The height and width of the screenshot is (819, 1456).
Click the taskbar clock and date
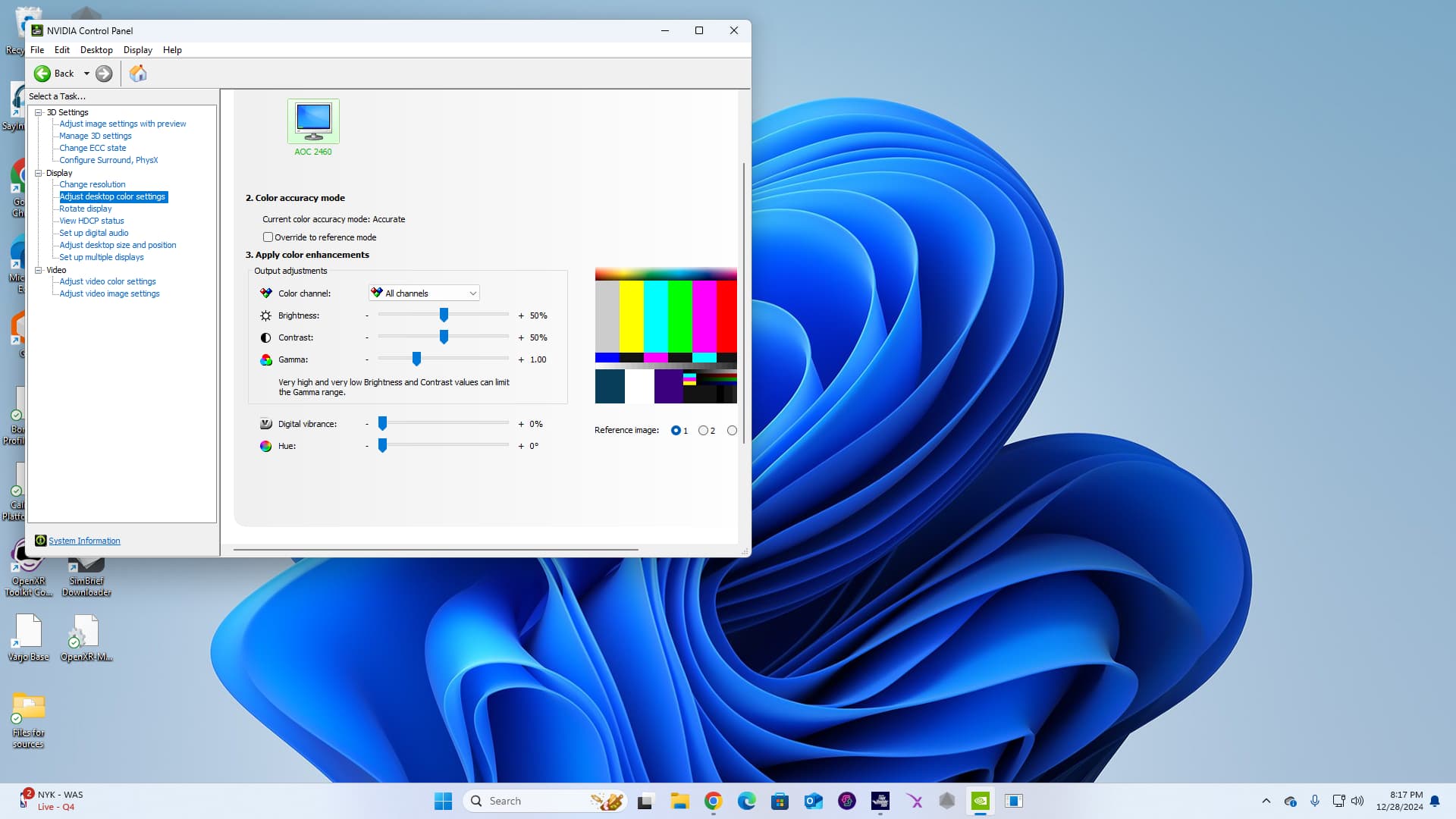(1400, 801)
